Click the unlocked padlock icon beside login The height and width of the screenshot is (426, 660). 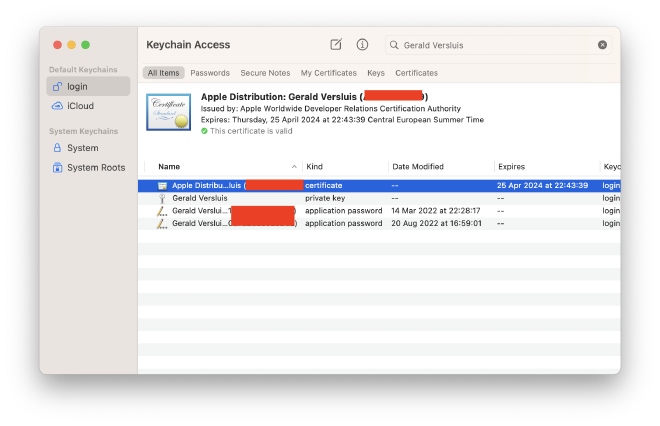click(57, 86)
